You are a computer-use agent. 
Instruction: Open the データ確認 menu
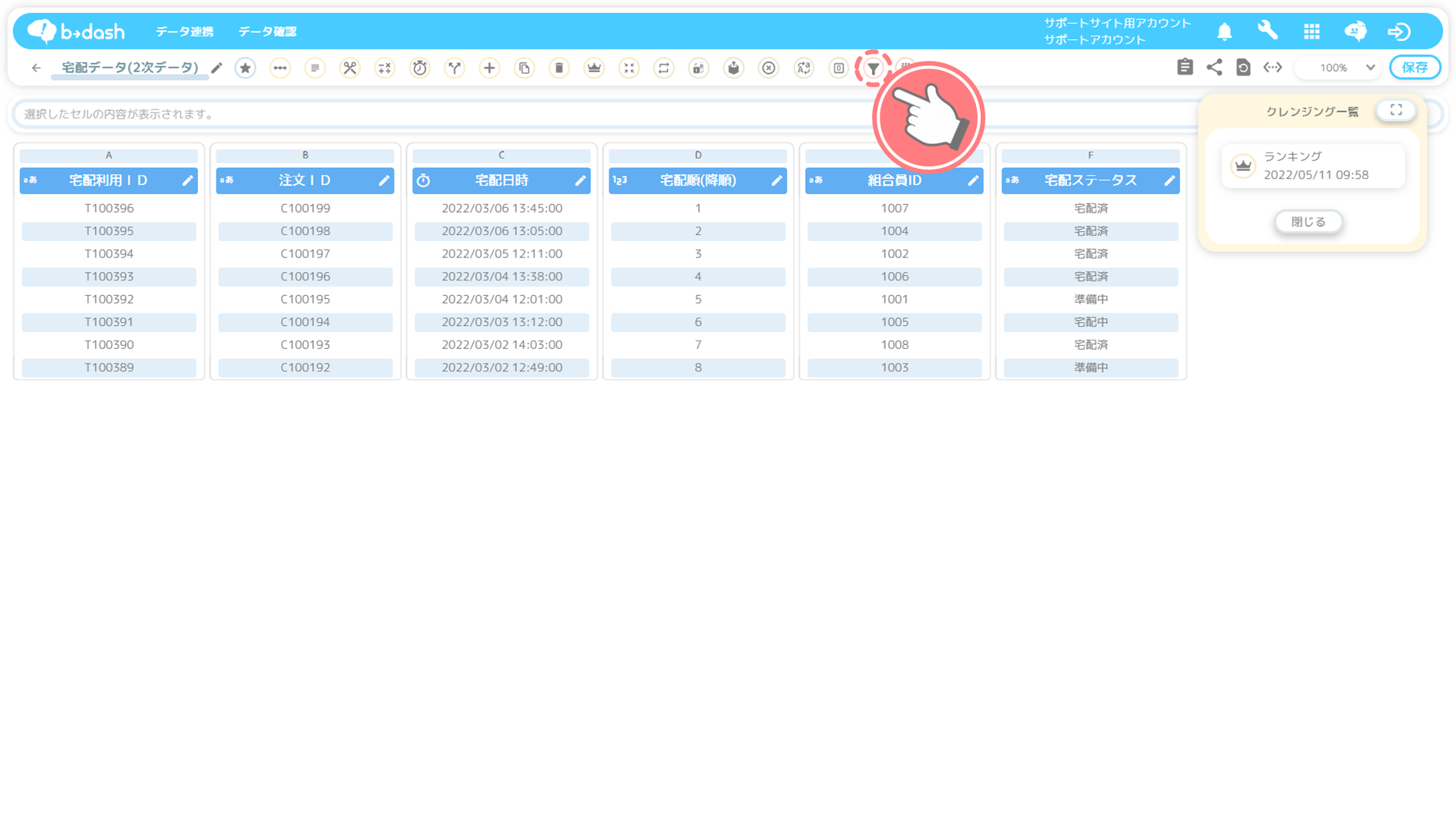267,32
